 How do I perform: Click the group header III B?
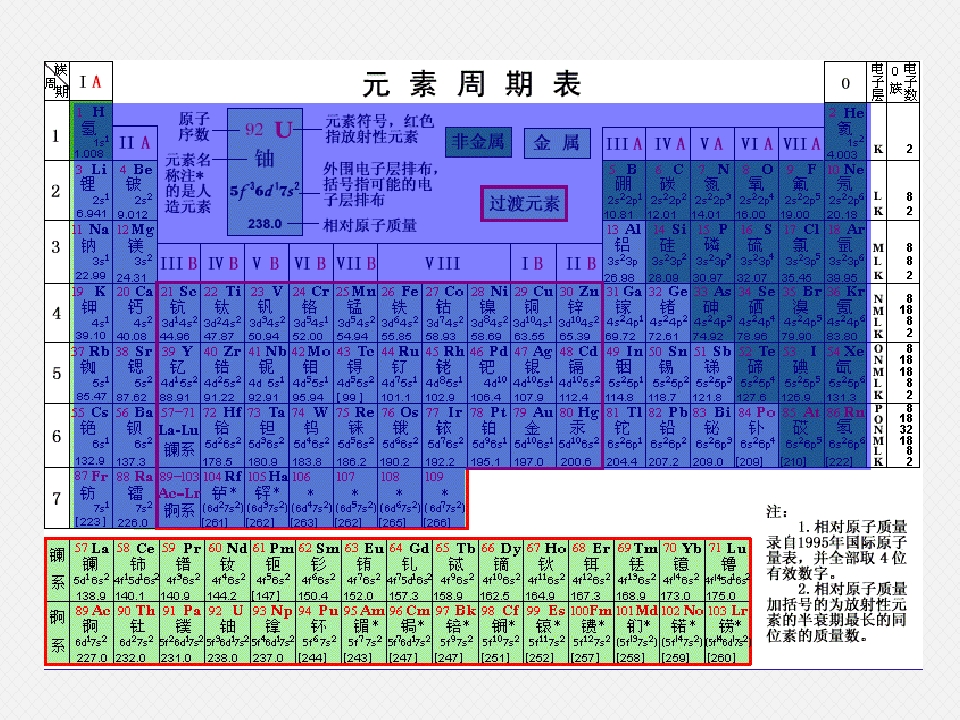click(179, 263)
